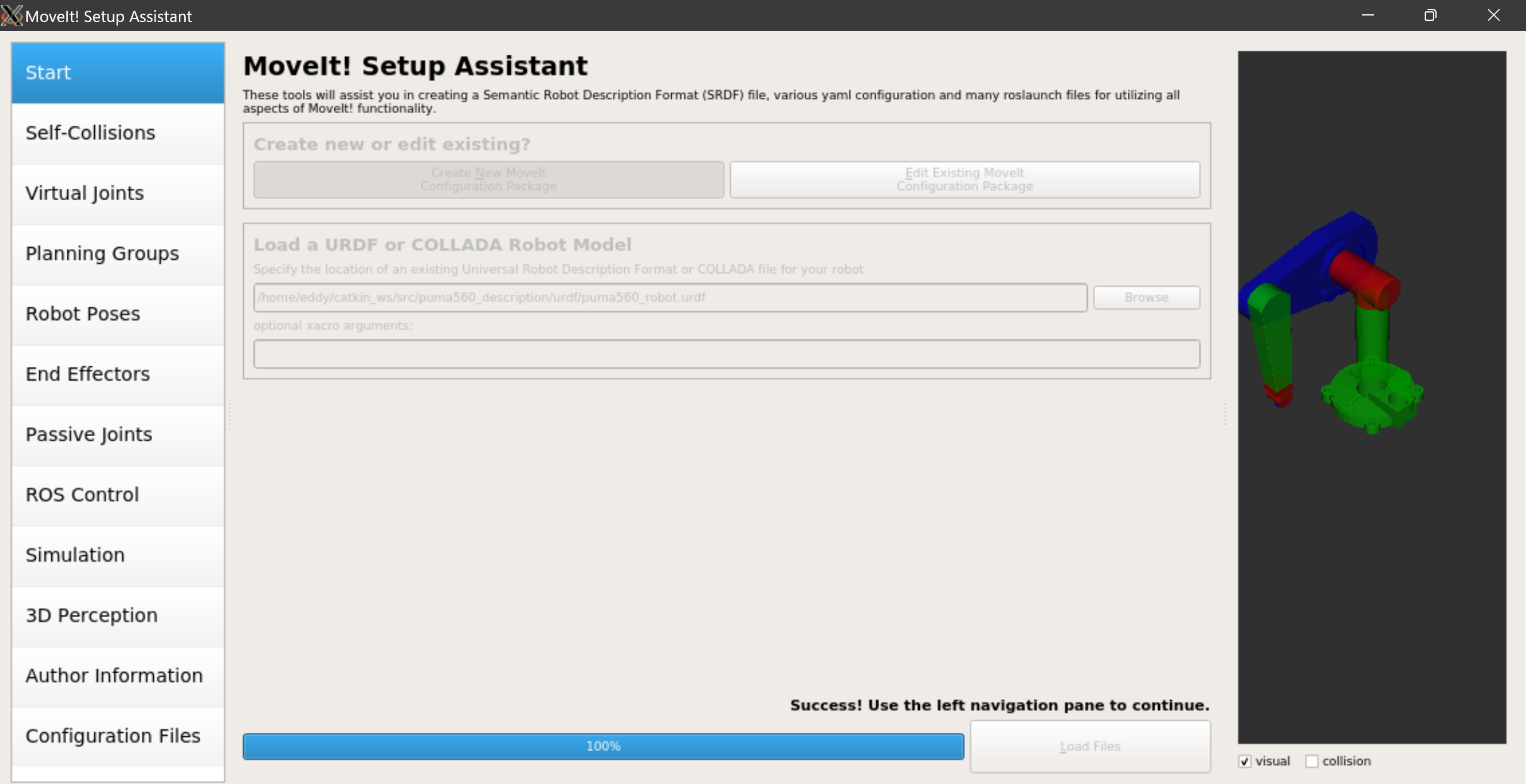Viewport: 1526px width, 784px height.
Task: Restore down the window size
Action: tap(1430, 15)
